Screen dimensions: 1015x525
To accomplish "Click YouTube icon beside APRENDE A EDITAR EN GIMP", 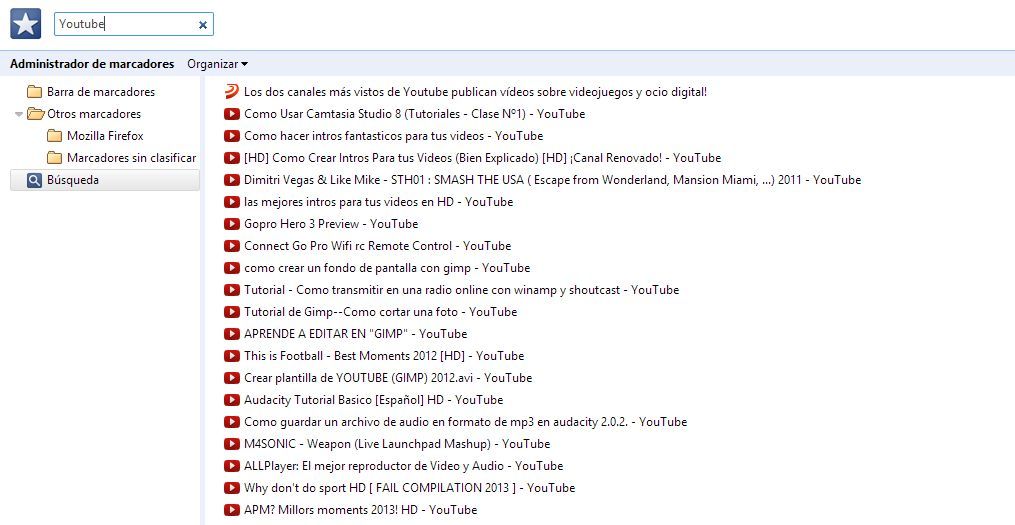I will click(x=232, y=334).
